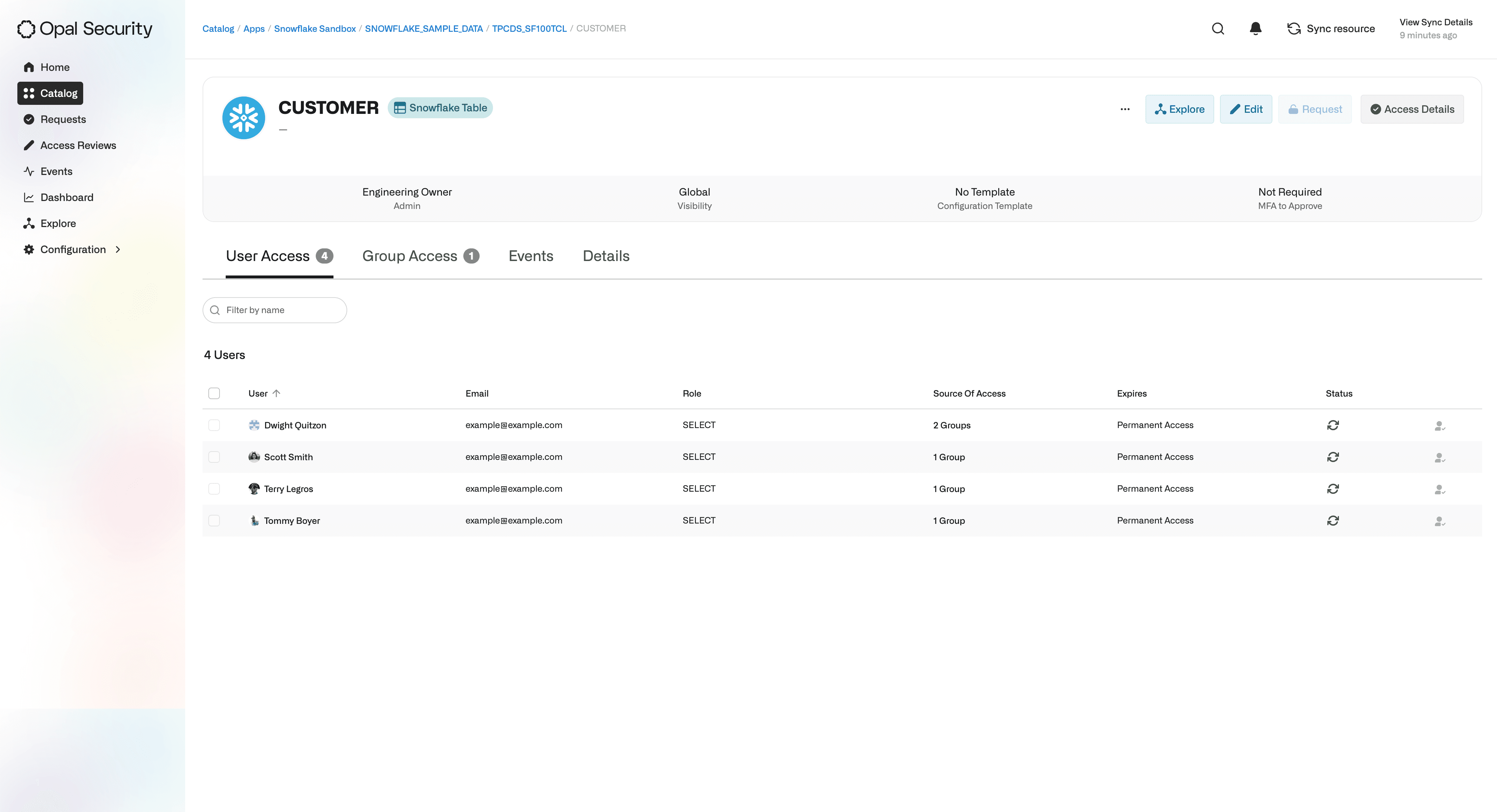Click the user action icon in Terry Legros row

(x=1439, y=490)
